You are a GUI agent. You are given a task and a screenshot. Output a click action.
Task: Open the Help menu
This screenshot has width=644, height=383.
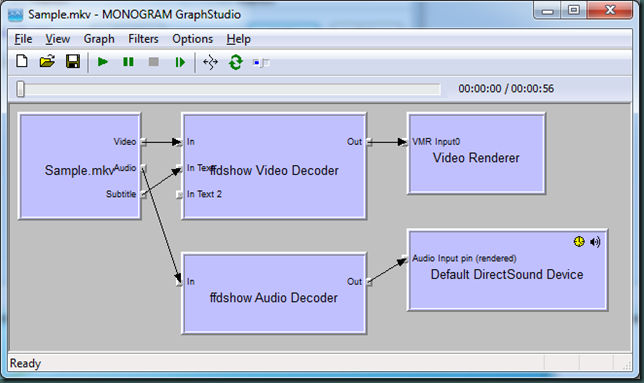click(239, 39)
